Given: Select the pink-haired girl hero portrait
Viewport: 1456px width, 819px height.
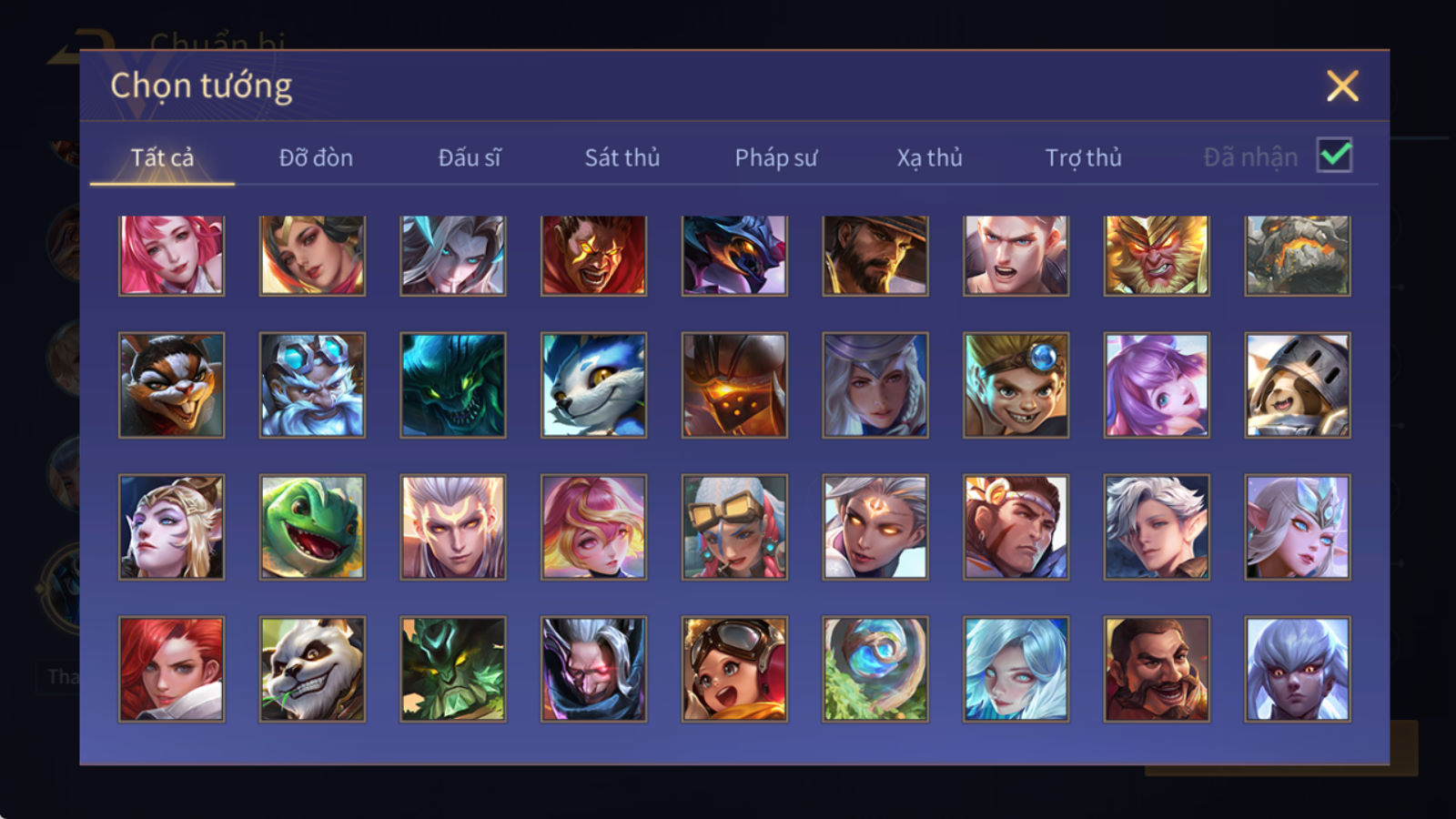Looking at the screenshot, I should tap(171, 255).
